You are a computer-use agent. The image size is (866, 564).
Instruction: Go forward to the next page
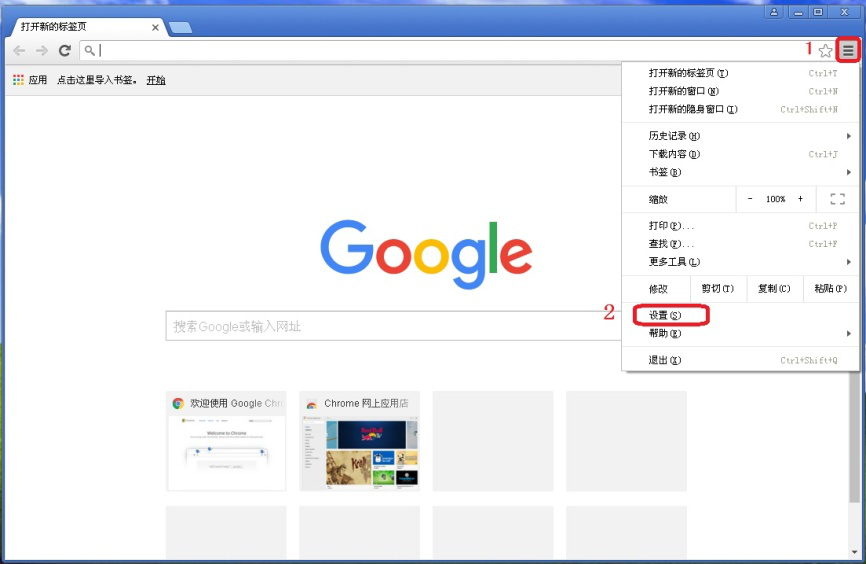click(x=42, y=51)
